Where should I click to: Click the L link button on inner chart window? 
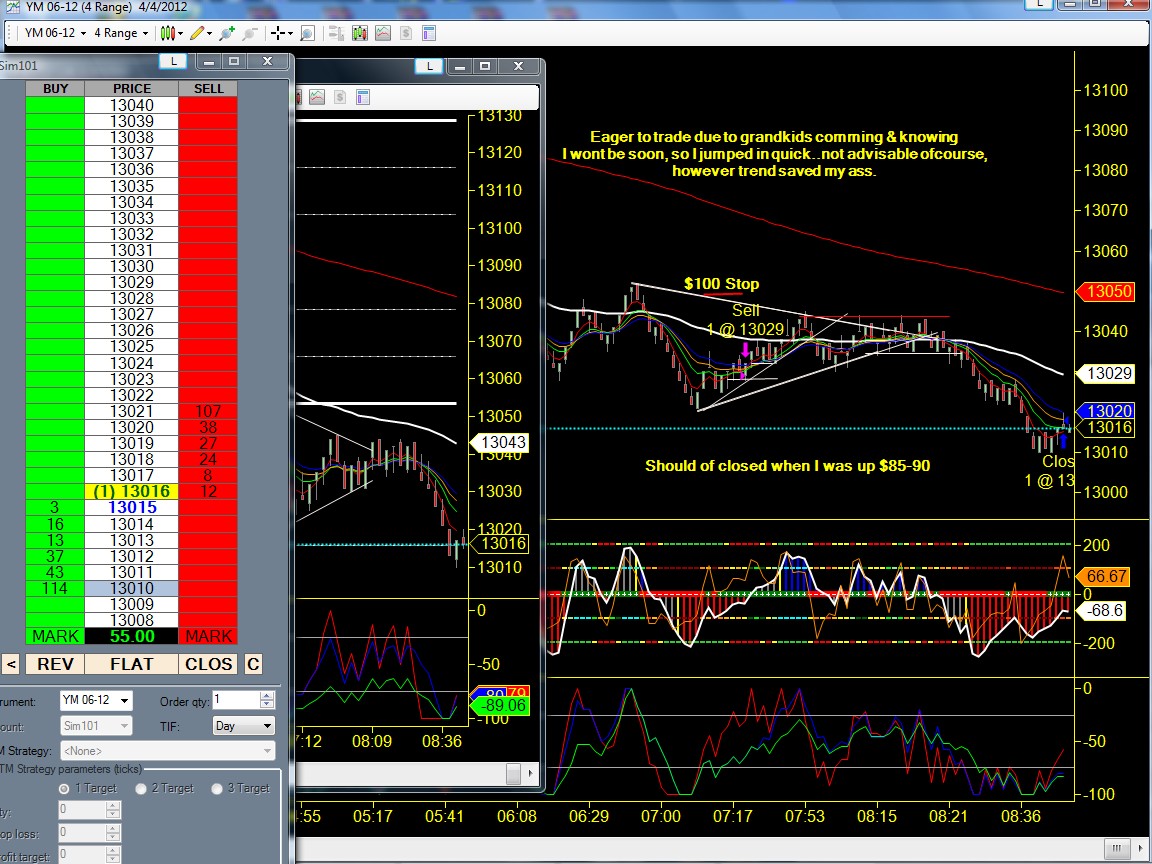click(x=429, y=66)
